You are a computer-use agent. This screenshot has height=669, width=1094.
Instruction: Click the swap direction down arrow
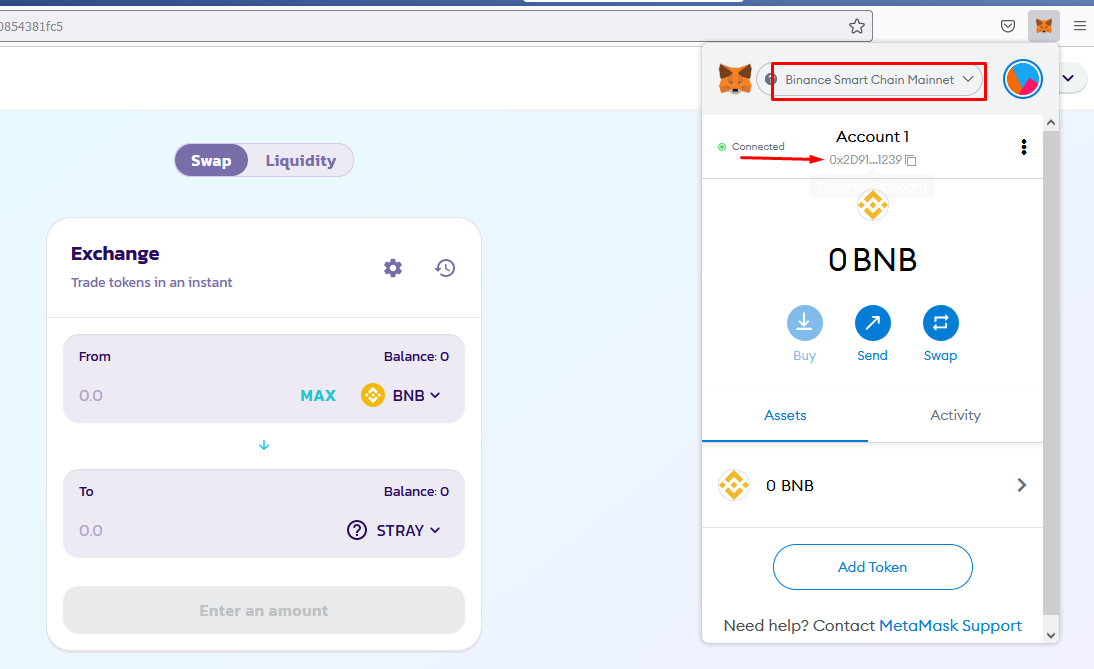[x=264, y=445]
